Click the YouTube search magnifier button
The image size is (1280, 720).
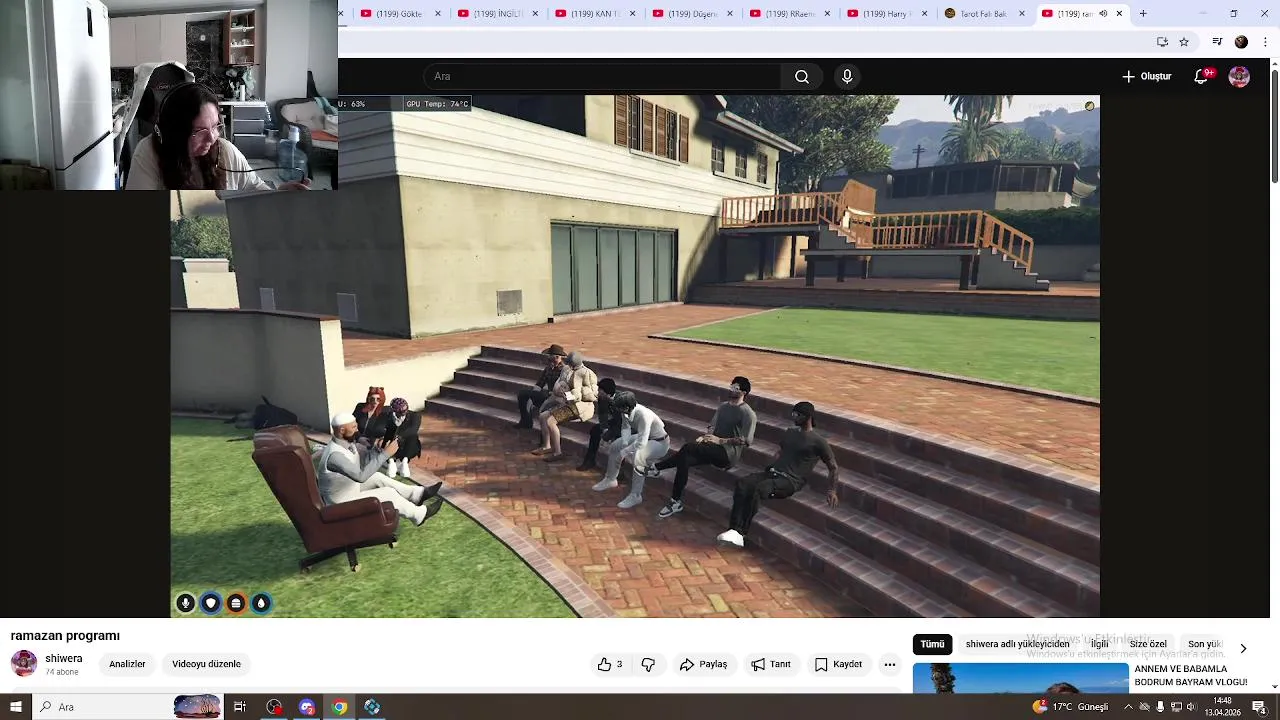click(802, 77)
